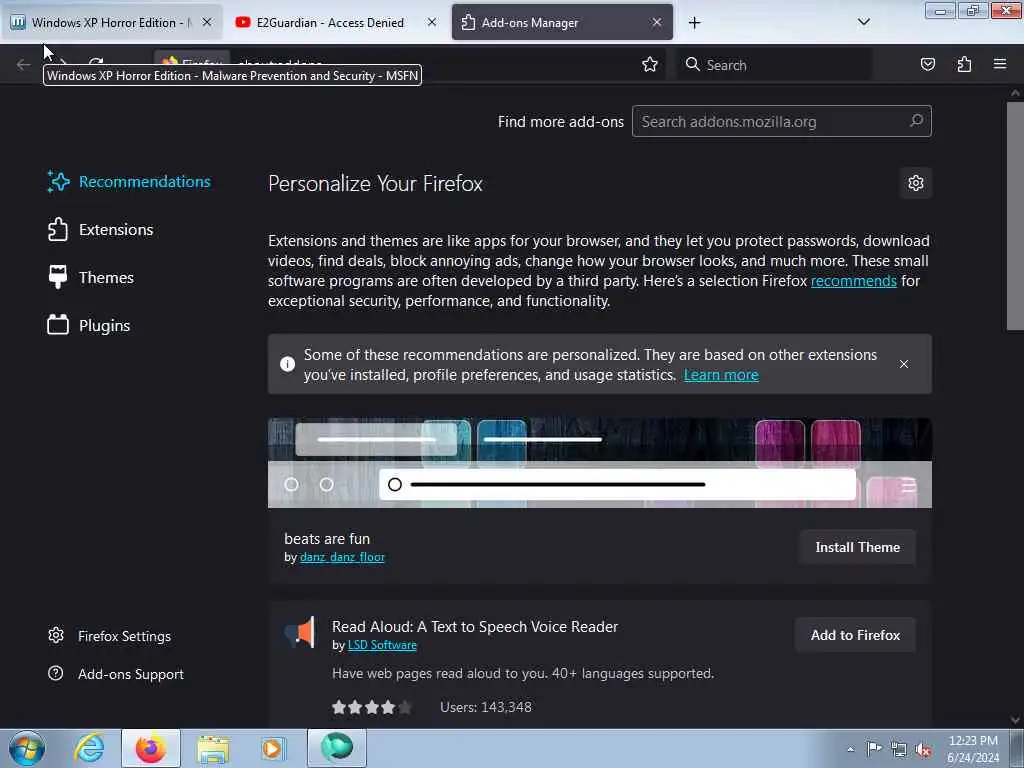Open the Extensions toolbar puzzle icon
The height and width of the screenshot is (768, 1024).
[x=964, y=64]
